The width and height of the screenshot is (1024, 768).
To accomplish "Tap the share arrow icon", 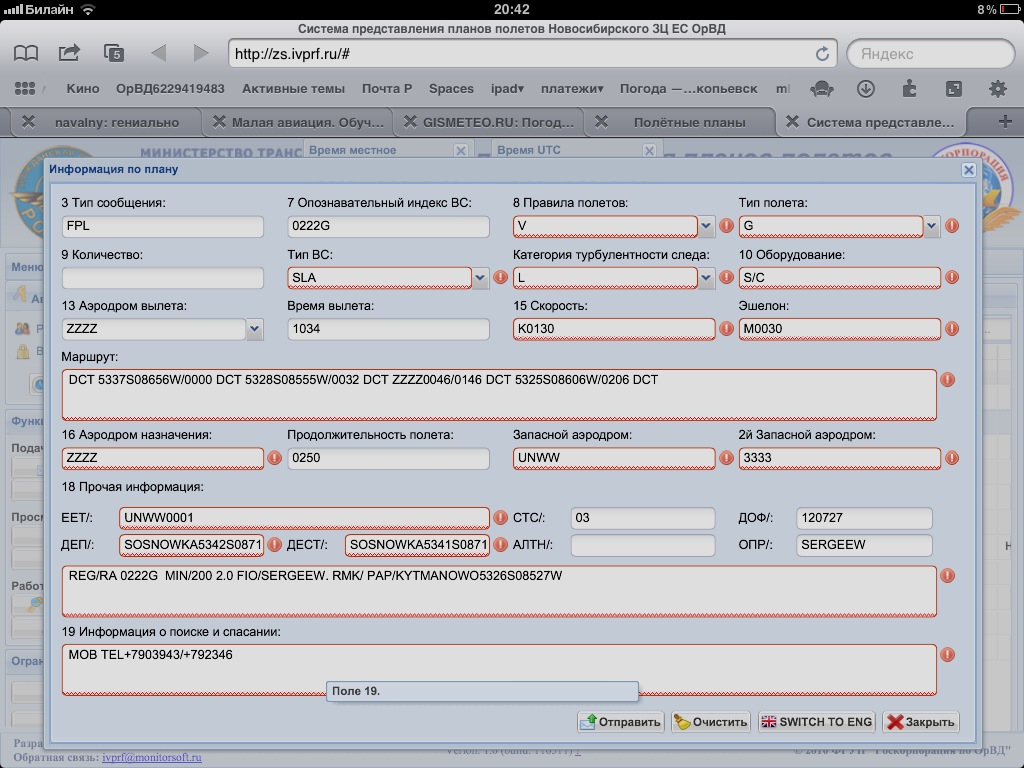I will point(69,53).
